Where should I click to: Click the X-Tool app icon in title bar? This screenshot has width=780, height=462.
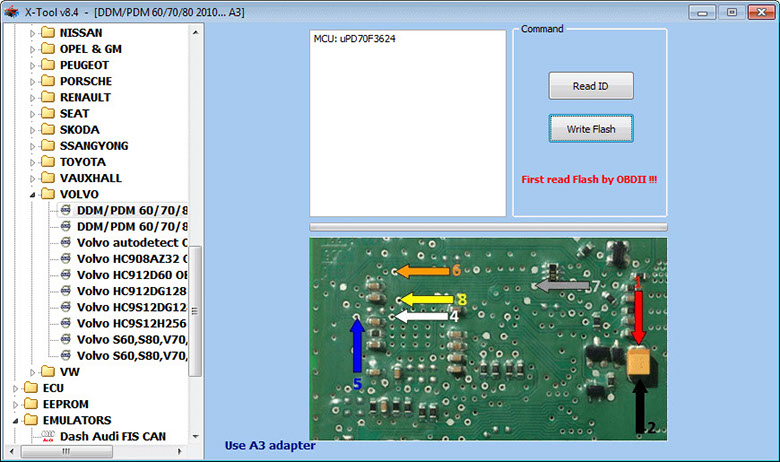13,11
